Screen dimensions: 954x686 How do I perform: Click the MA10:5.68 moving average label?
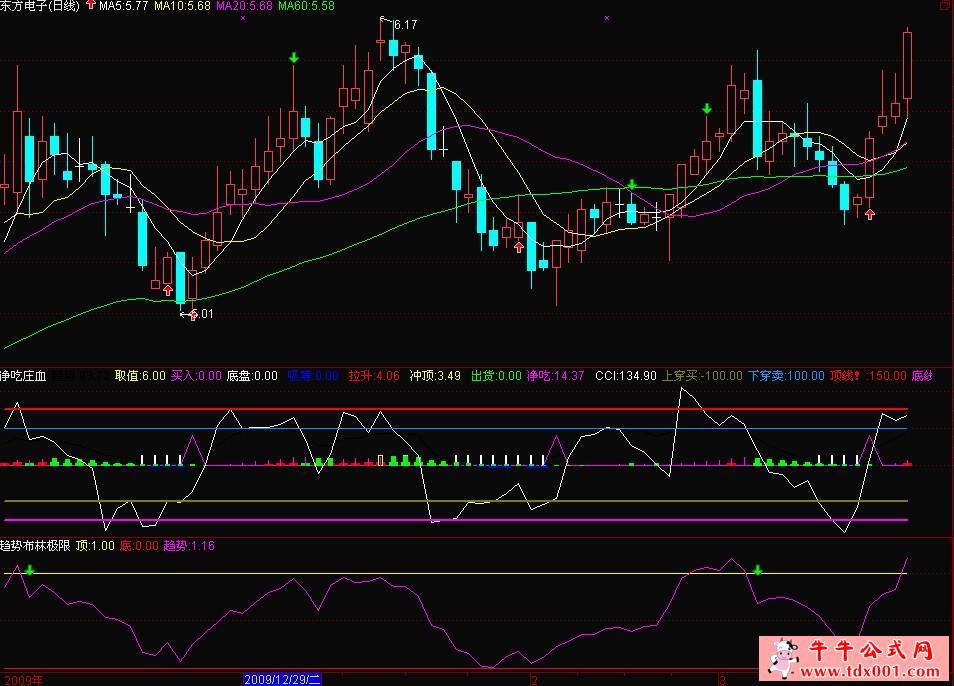(x=183, y=6)
